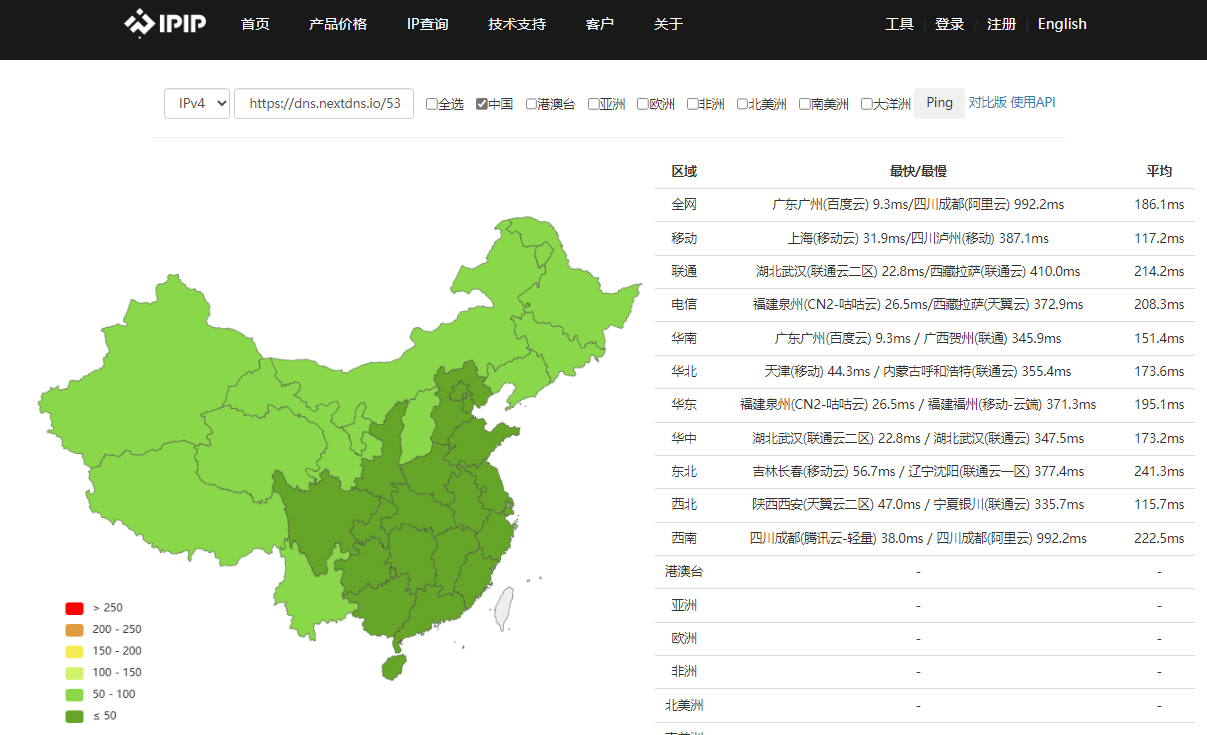The width and height of the screenshot is (1207, 735).
Task: Open the 使用API link
Action: (1033, 102)
